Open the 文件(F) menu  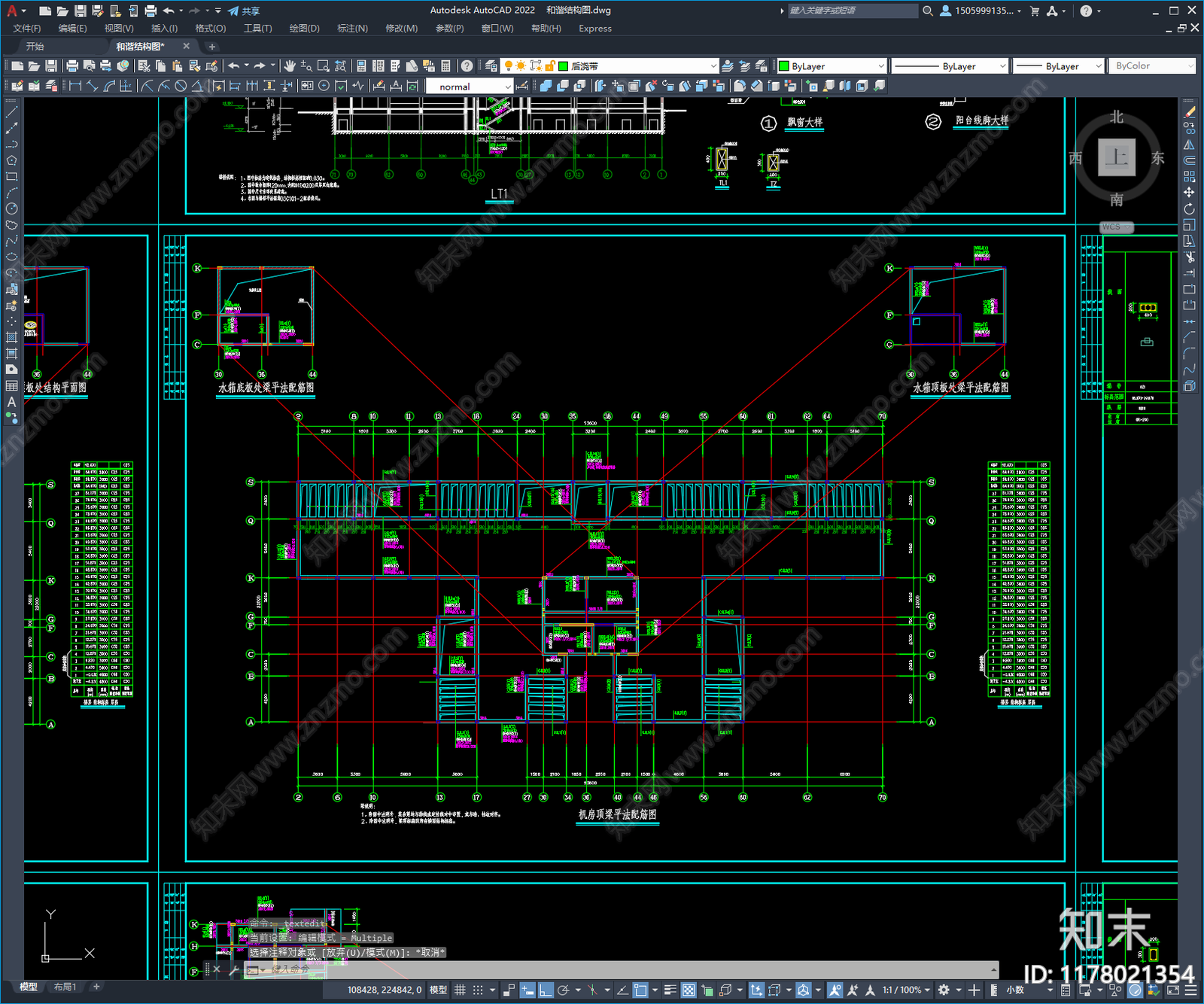coord(27,29)
